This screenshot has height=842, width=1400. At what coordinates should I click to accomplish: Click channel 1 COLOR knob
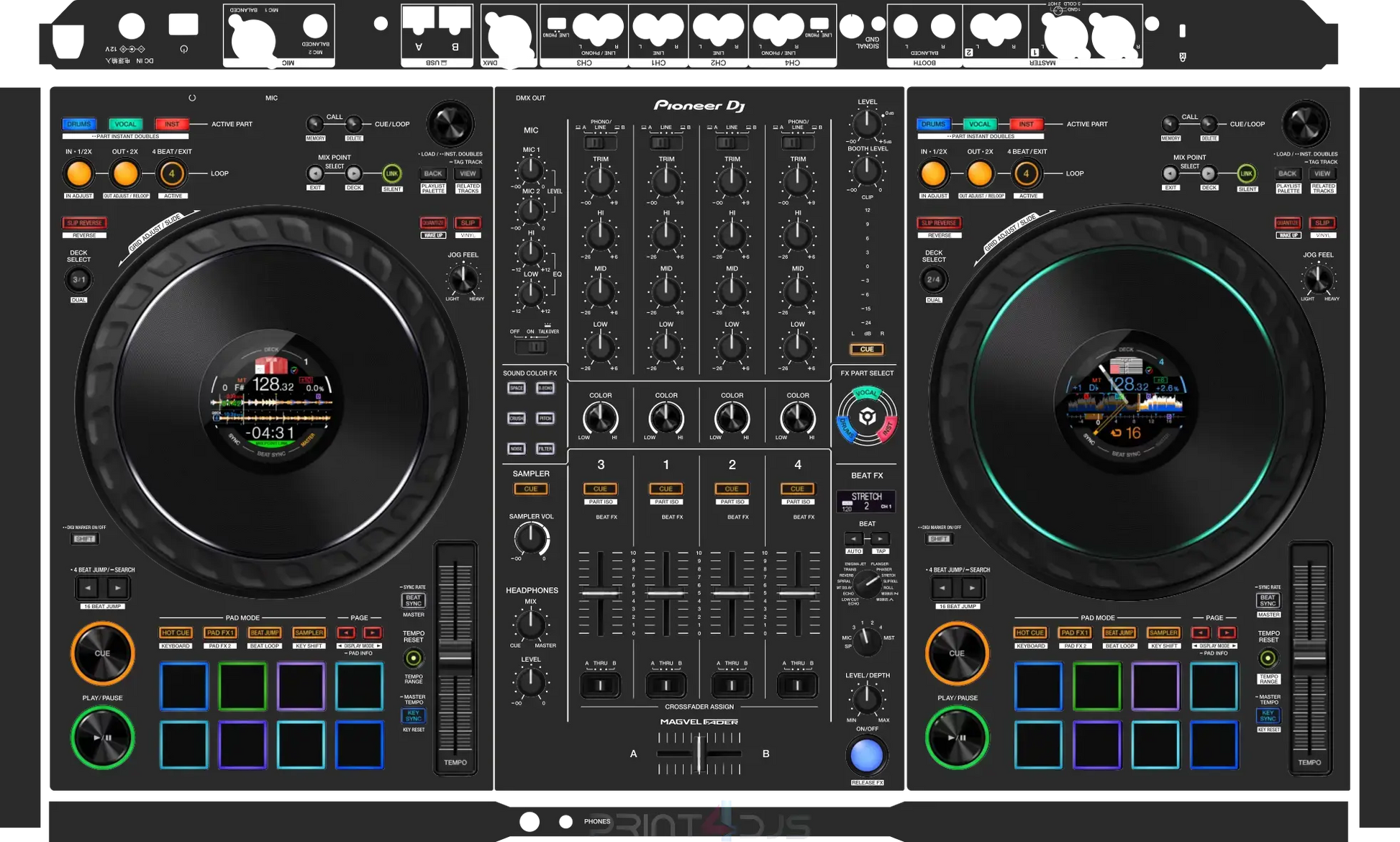click(x=666, y=418)
